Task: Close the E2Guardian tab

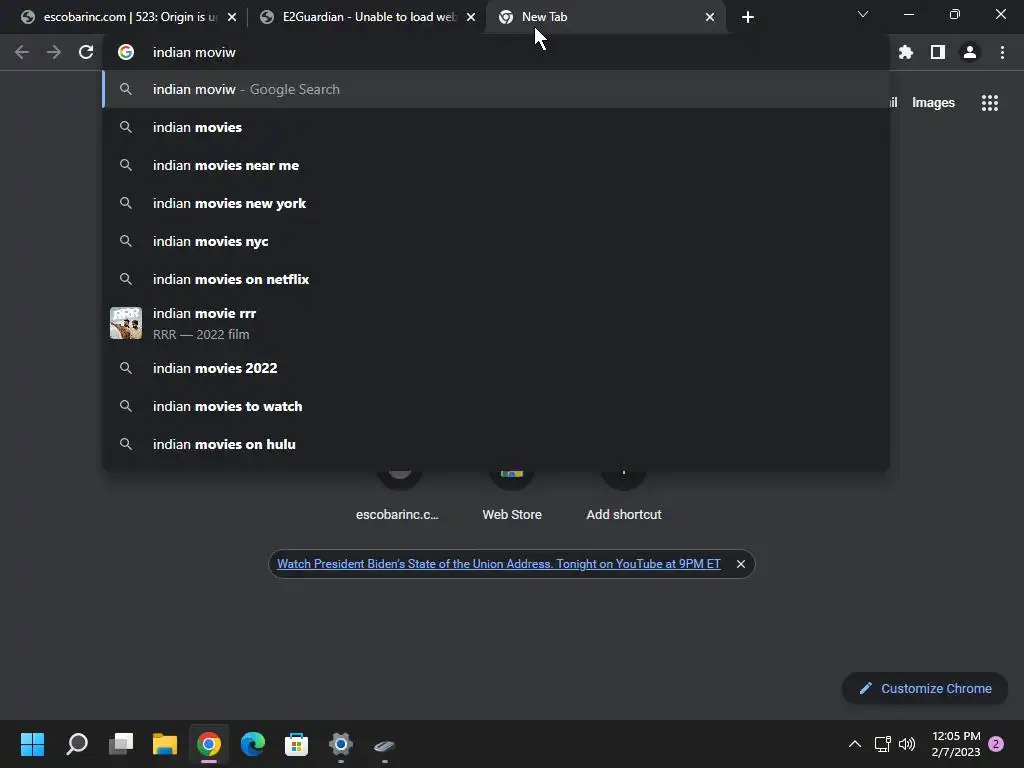Action: tap(471, 17)
